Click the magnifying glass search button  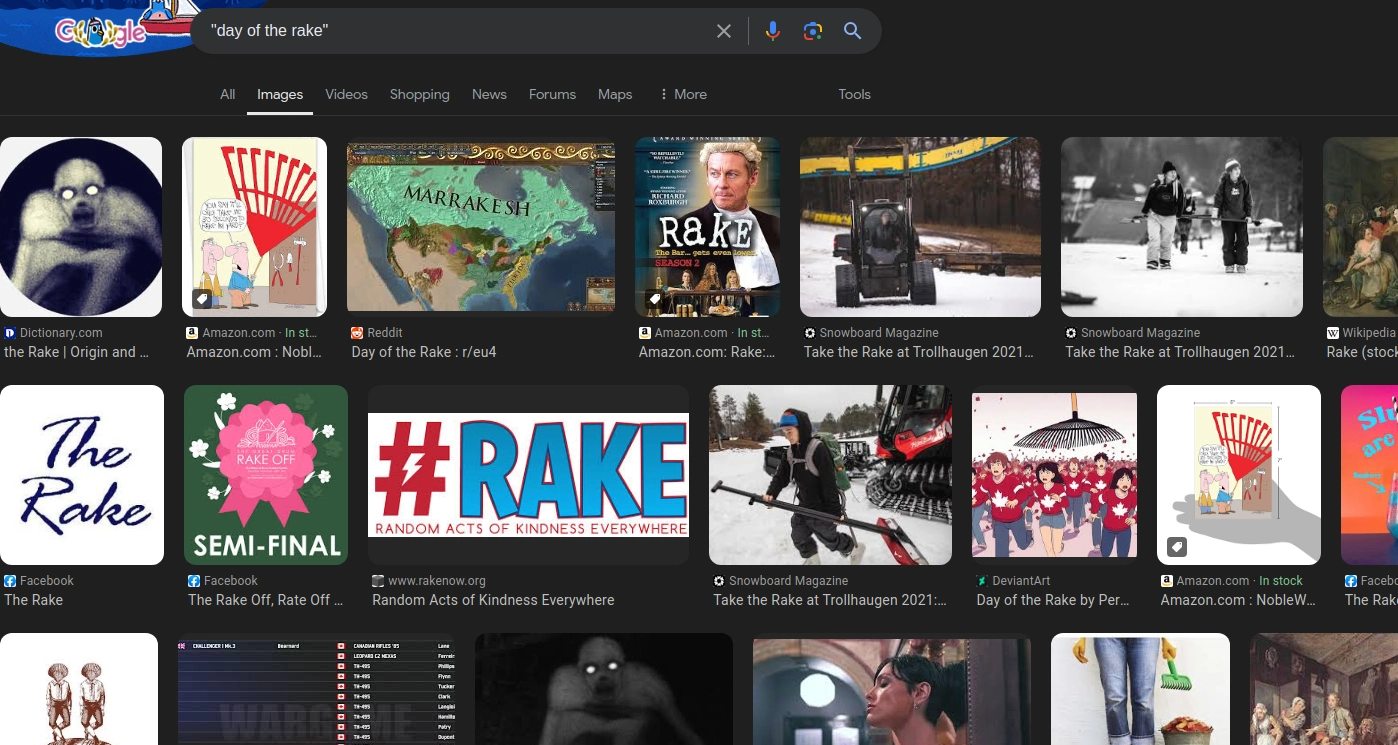tap(852, 31)
